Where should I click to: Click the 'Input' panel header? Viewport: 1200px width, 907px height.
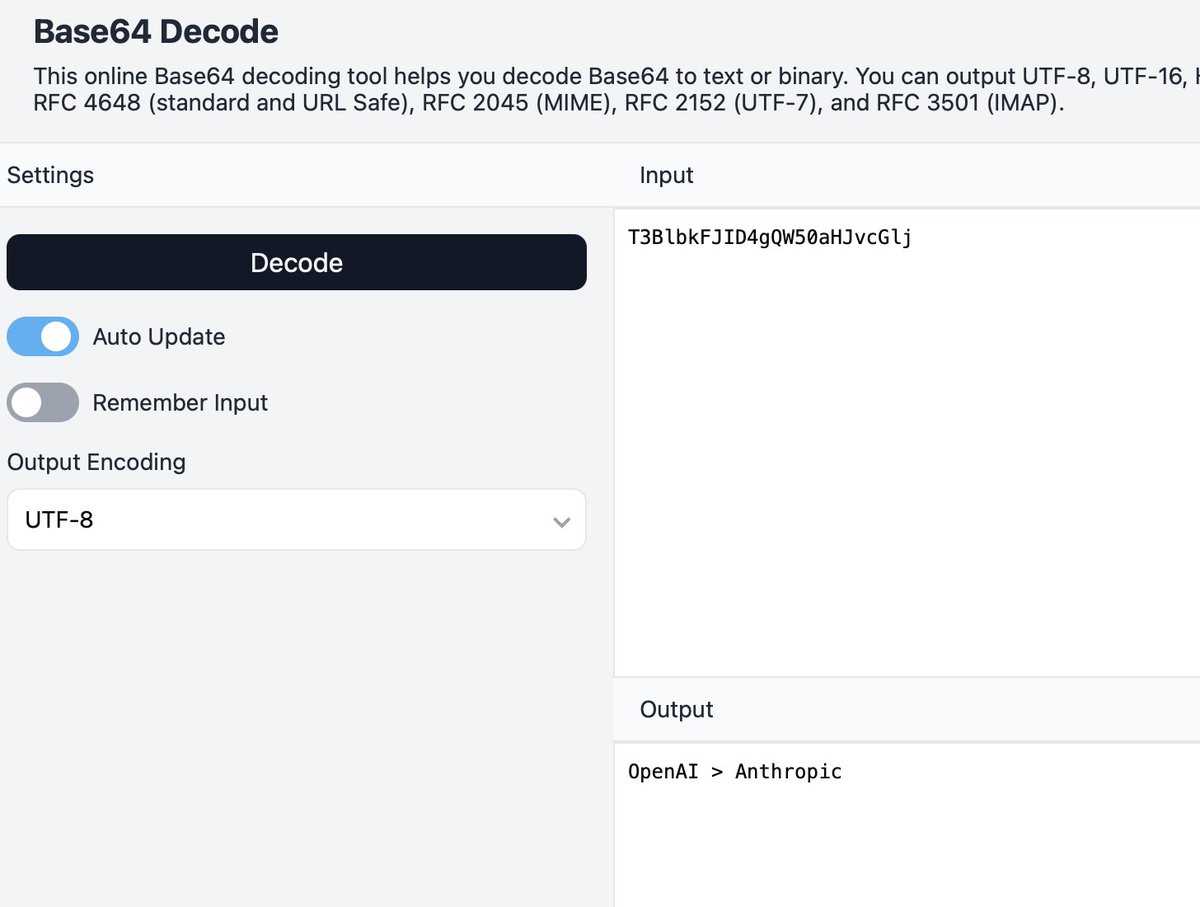(666, 175)
